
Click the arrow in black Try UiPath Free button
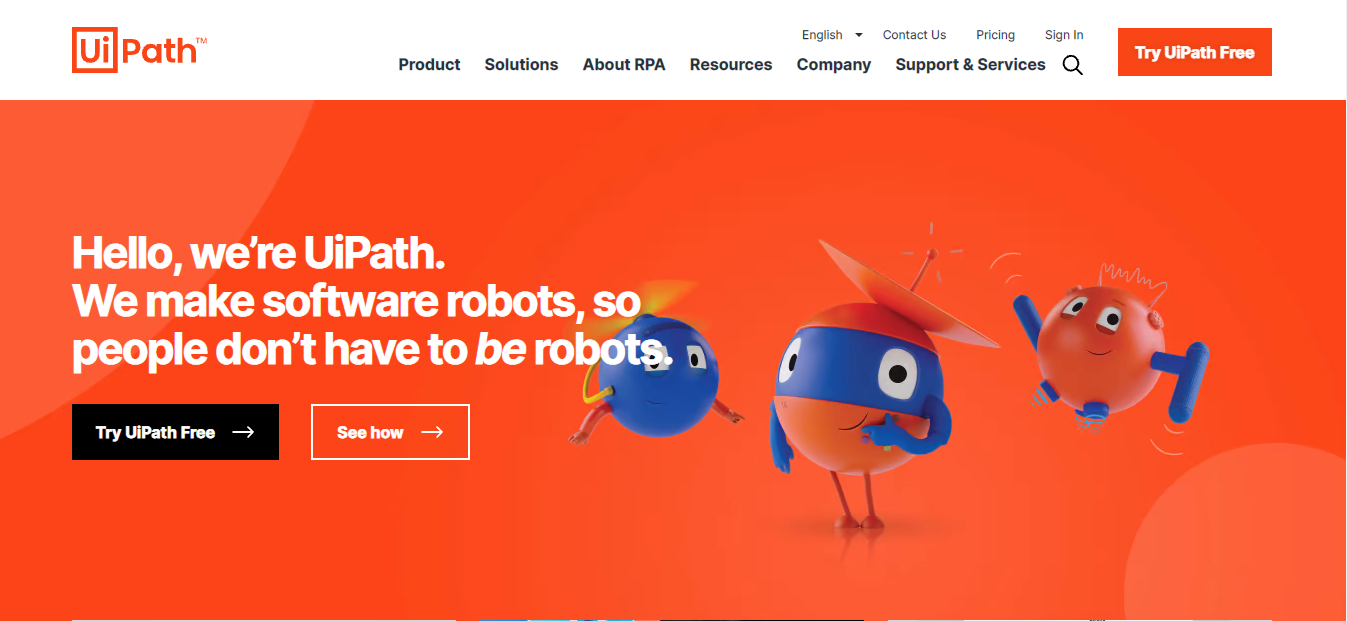[243, 432]
